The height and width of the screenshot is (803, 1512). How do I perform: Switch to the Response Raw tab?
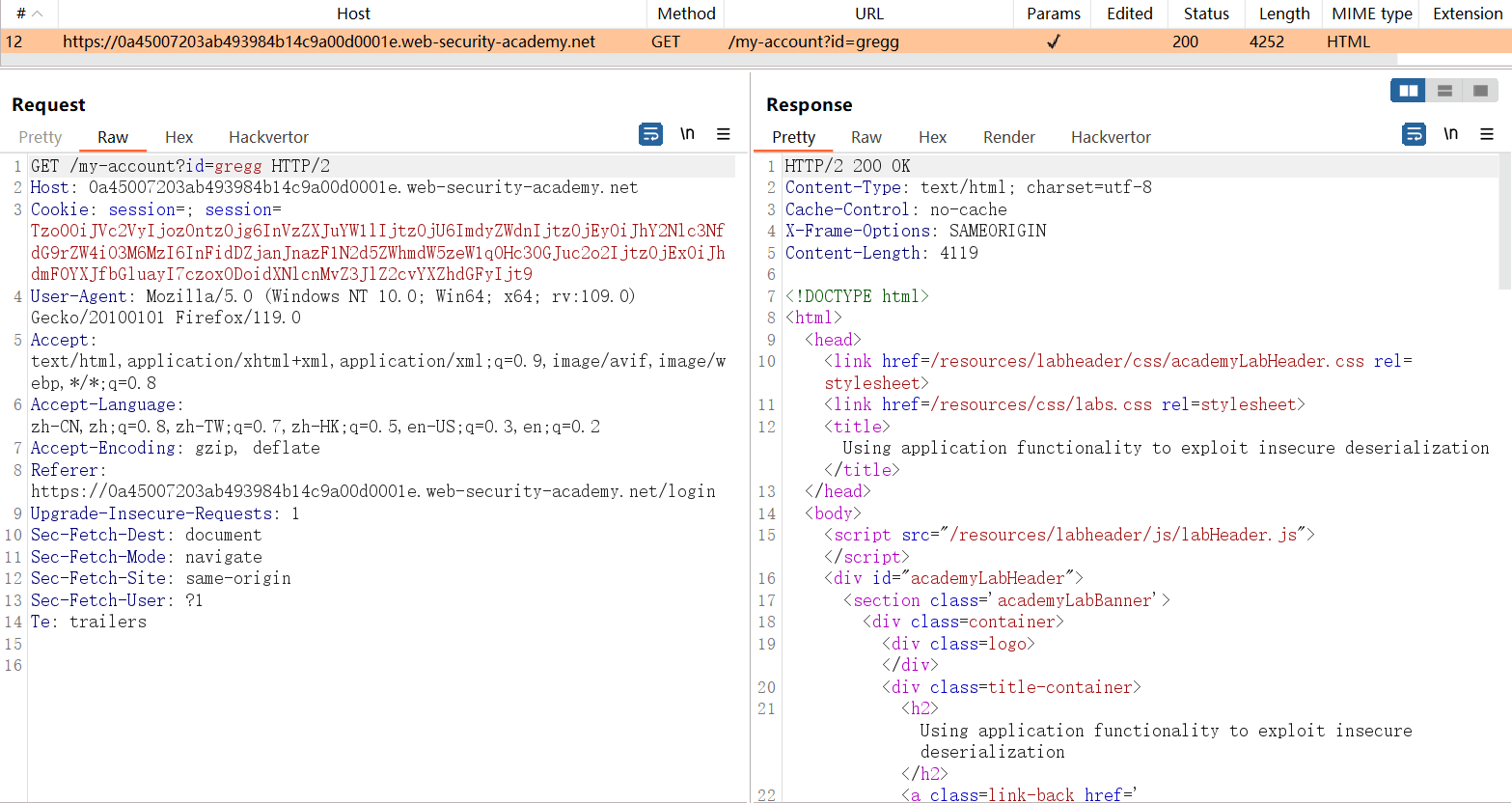[866, 137]
